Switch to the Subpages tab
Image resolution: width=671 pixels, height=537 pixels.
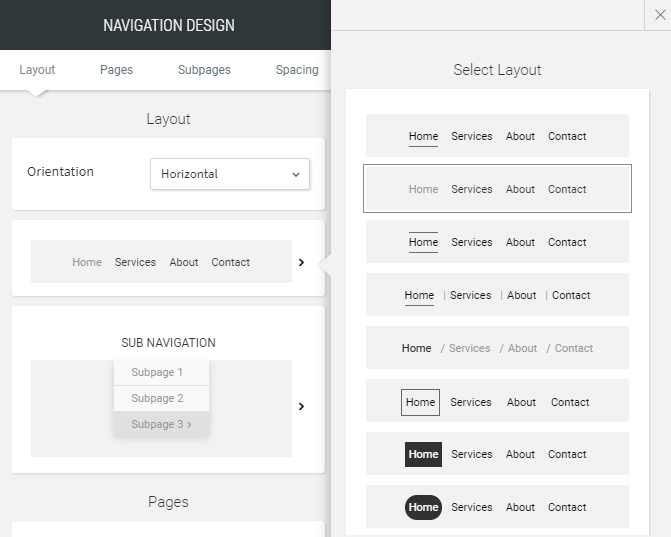204,70
